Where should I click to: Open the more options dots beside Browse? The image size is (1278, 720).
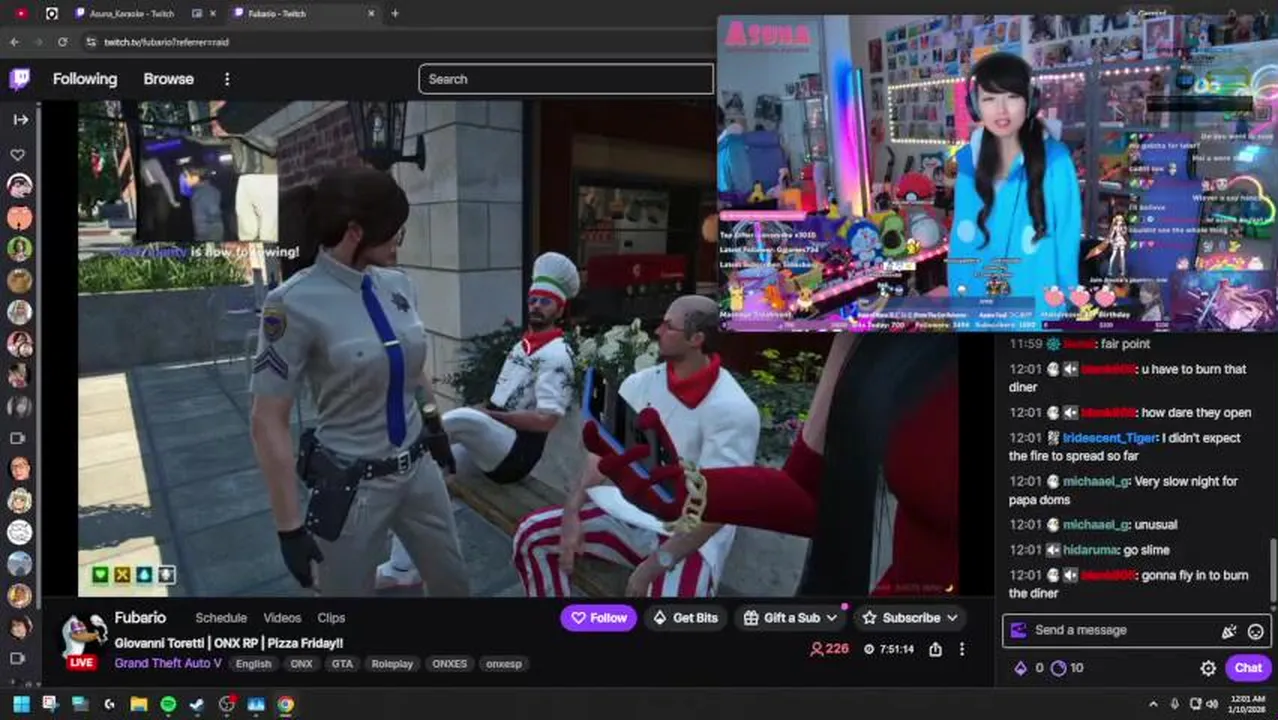pos(227,79)
